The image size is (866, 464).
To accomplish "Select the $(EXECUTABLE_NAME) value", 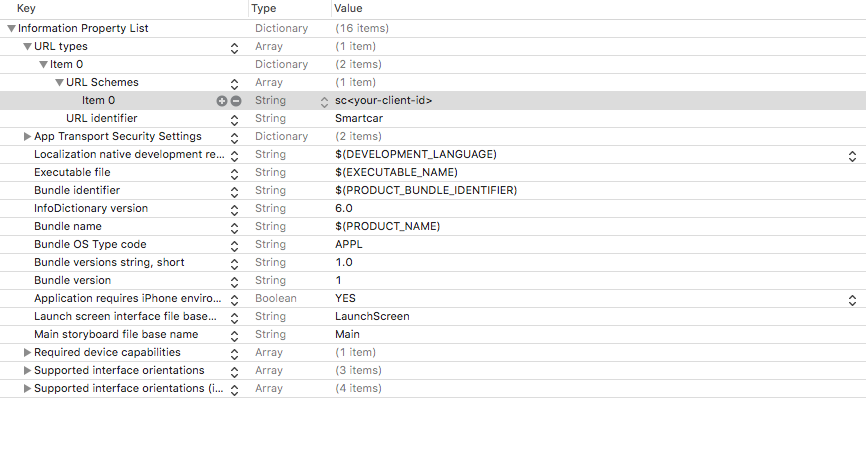I will (x=396, y=172).
